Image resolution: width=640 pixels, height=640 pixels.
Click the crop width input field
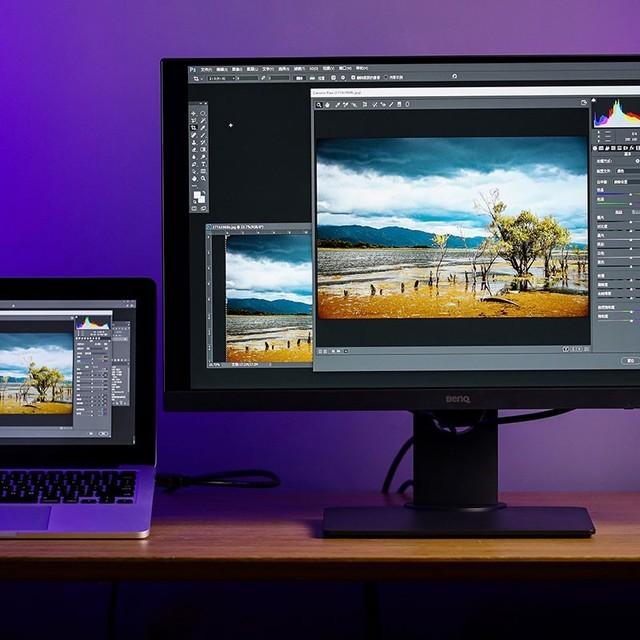(x=247, y=78)
